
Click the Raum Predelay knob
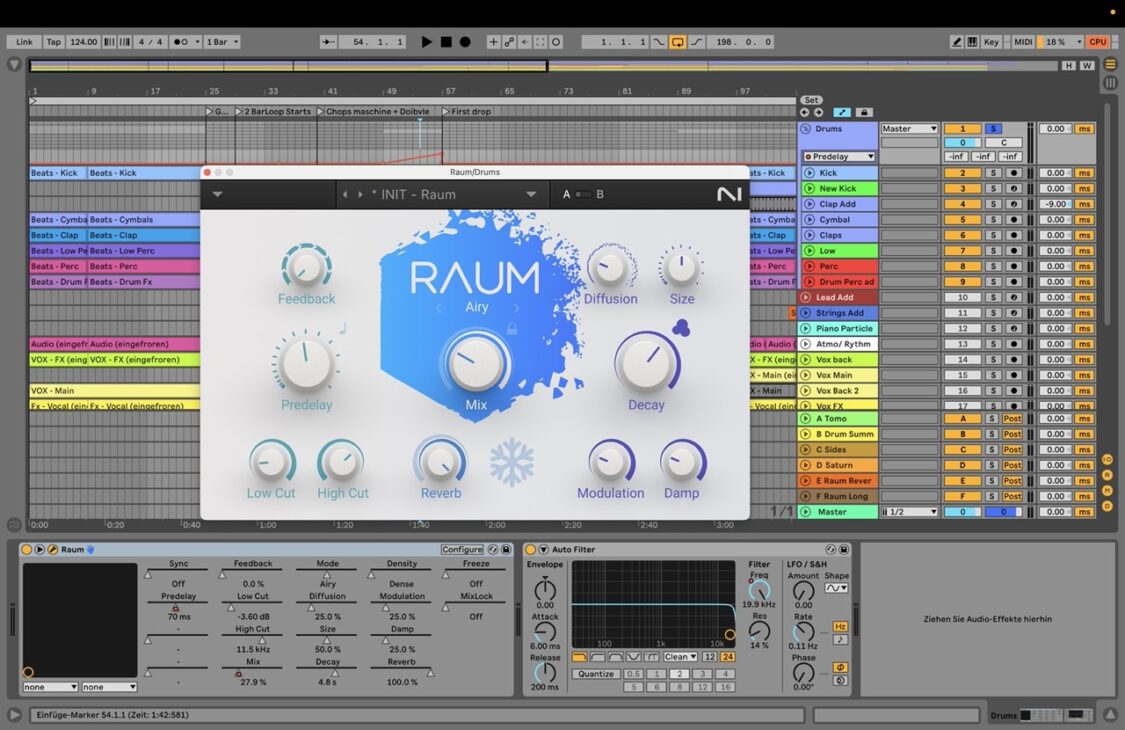[x=306, y=362]
